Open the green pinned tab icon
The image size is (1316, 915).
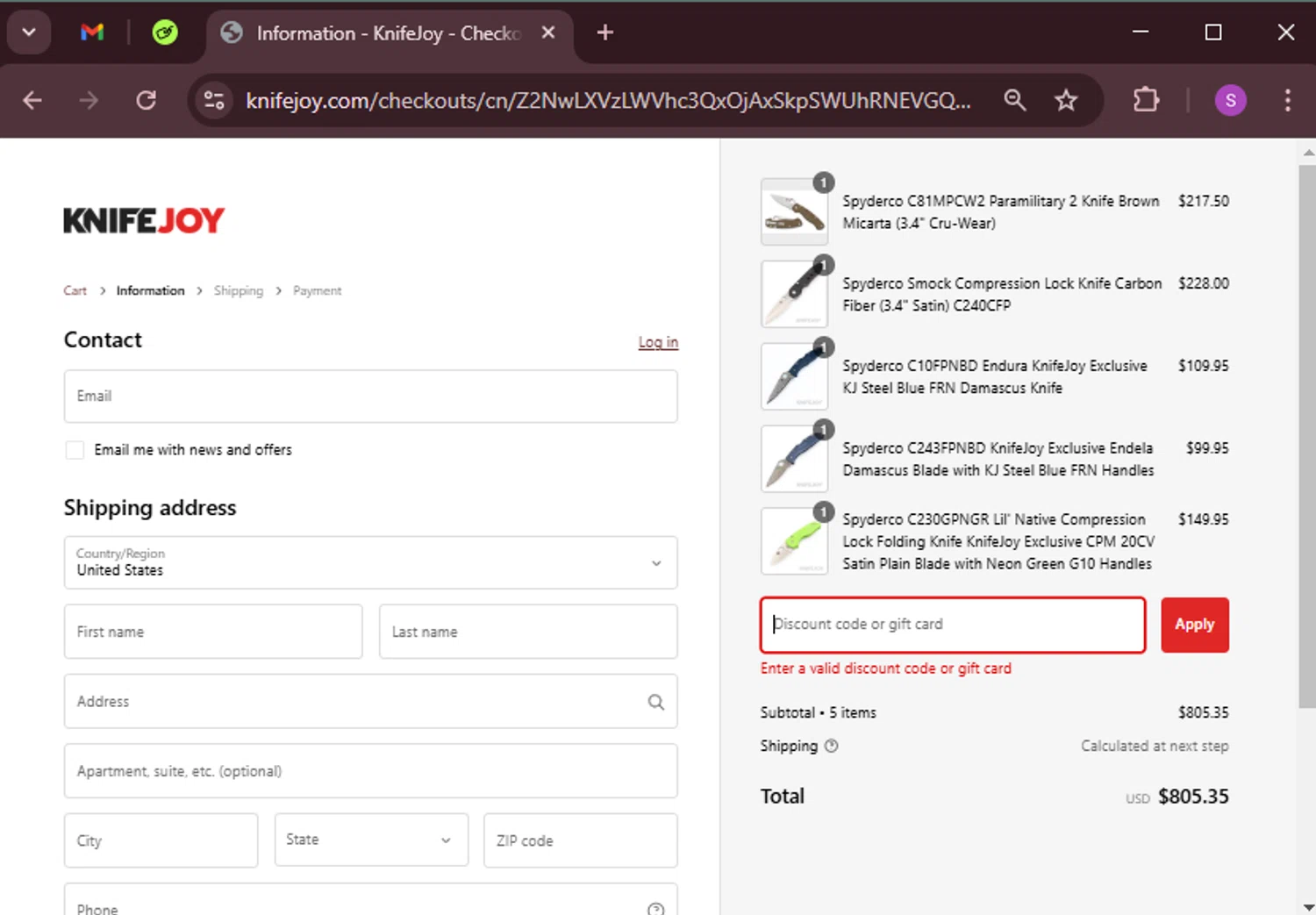click(165, 32)
